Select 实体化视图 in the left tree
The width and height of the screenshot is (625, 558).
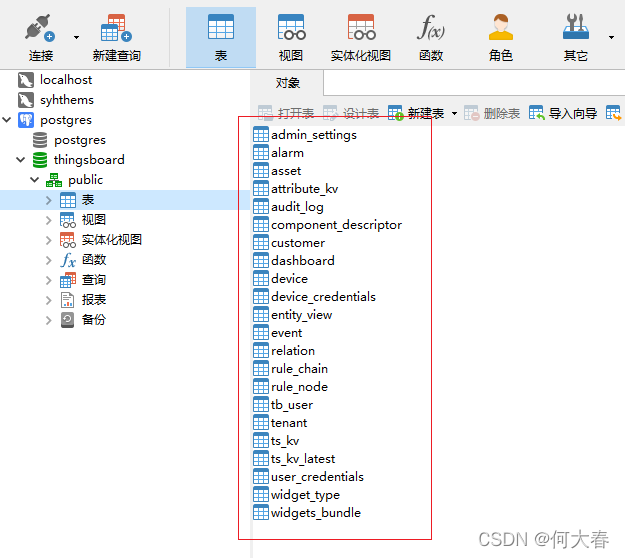(112, 240)
